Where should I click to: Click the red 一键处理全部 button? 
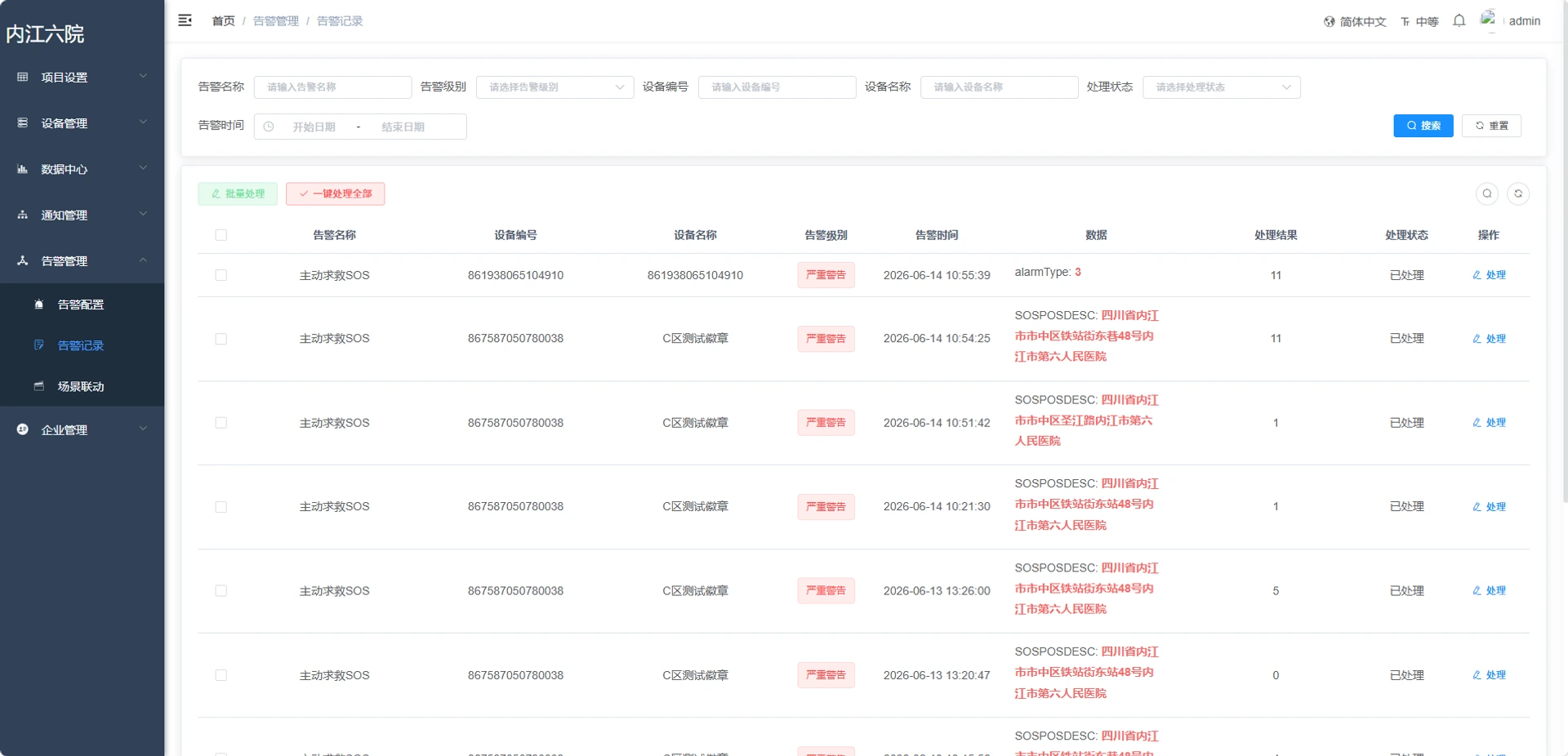pyautogui.click(x=335, y=193)
